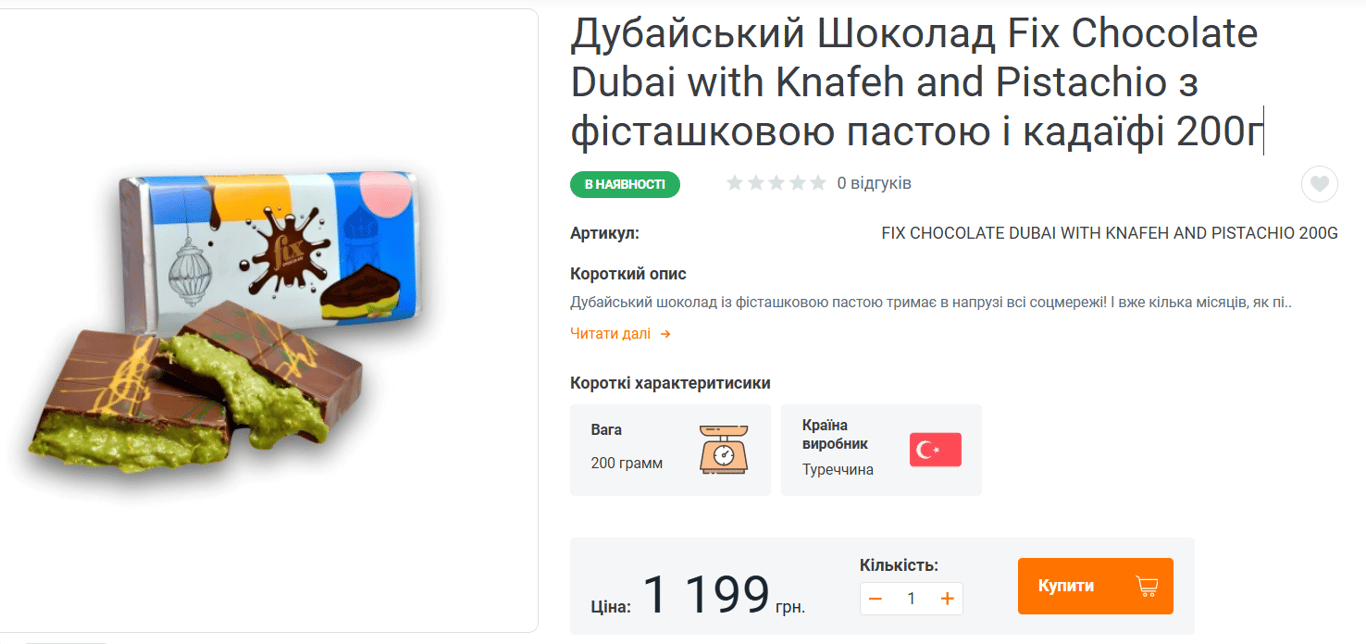Rate product with the fifth star
Viewport: 1366px width, 644px height.
pos(818,183)
